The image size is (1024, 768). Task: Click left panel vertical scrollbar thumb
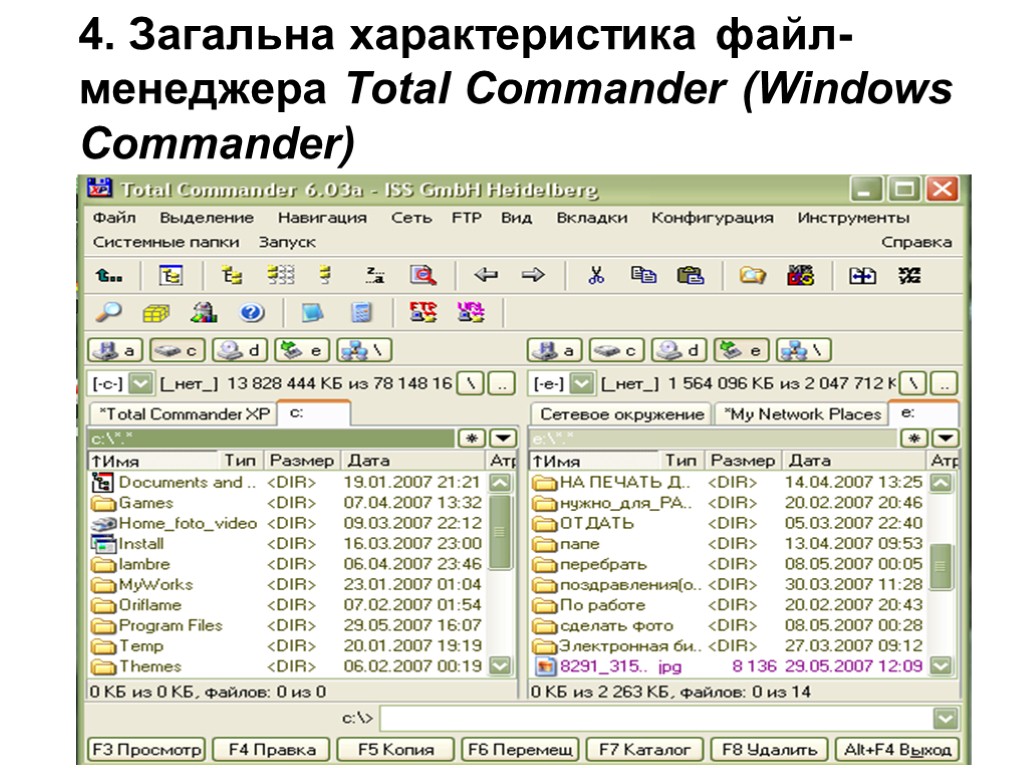[501, 532]
